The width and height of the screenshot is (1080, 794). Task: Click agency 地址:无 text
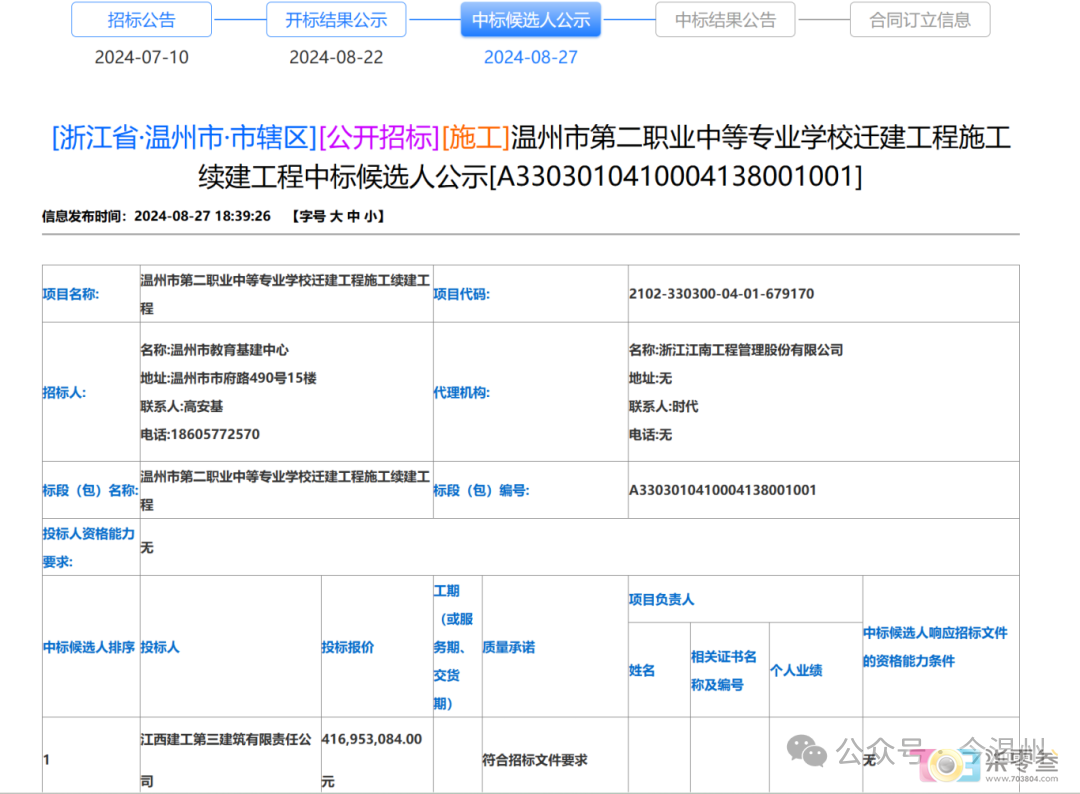click(x=650, y=378)
